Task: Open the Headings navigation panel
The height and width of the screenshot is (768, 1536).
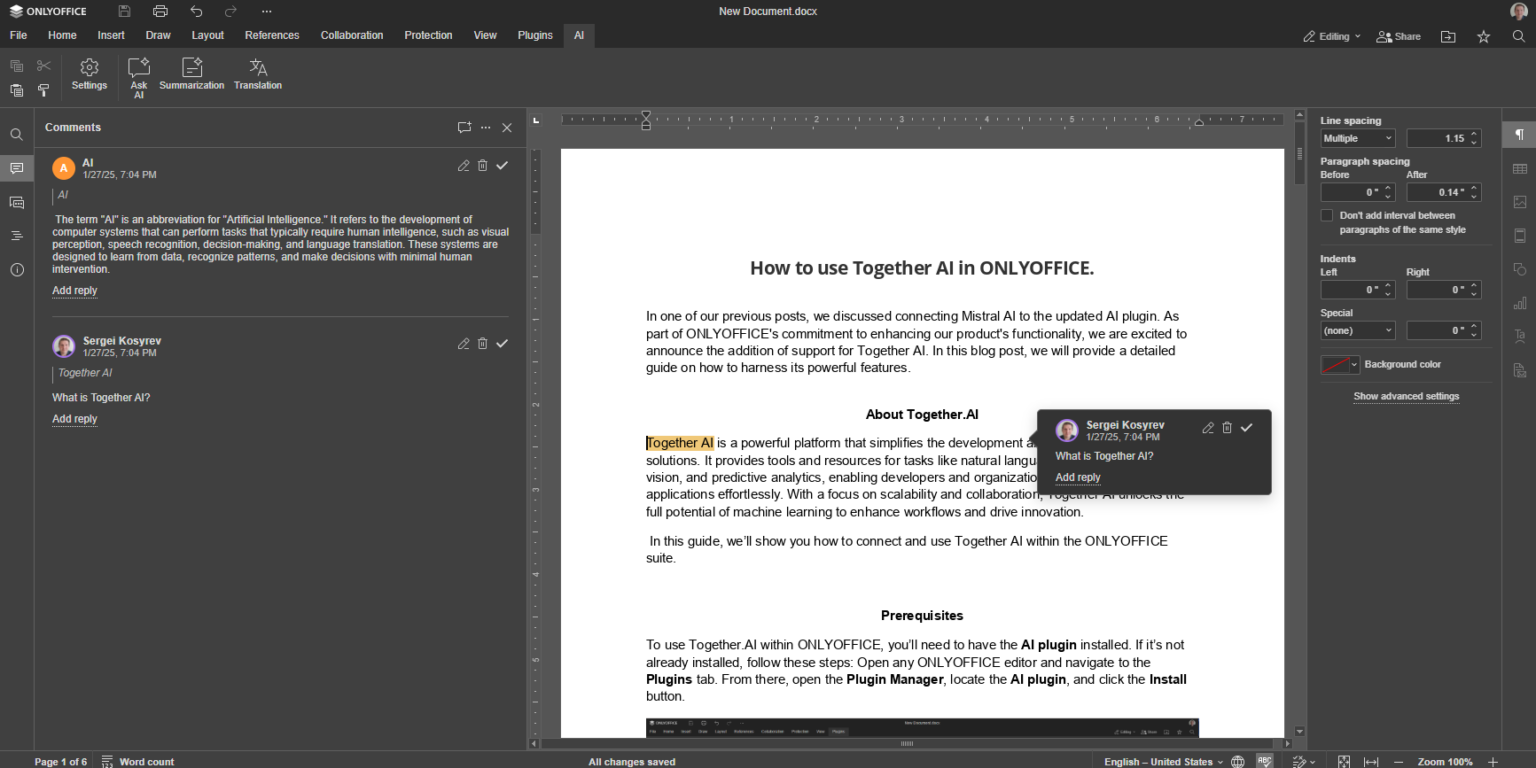Action: tap(16, 236)
